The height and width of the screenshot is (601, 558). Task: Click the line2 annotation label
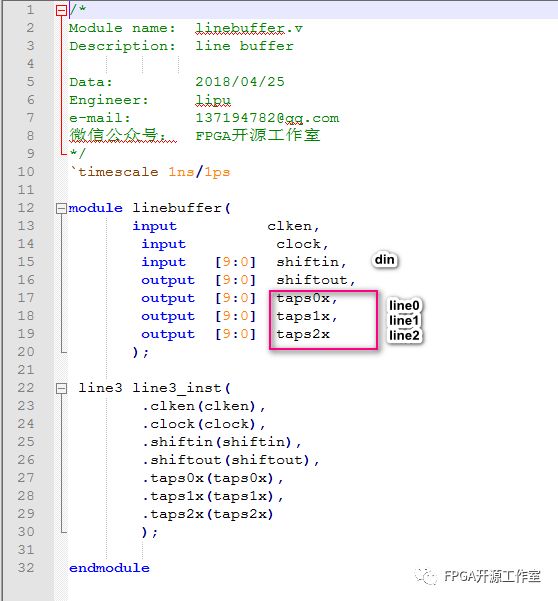click(404, 335)
